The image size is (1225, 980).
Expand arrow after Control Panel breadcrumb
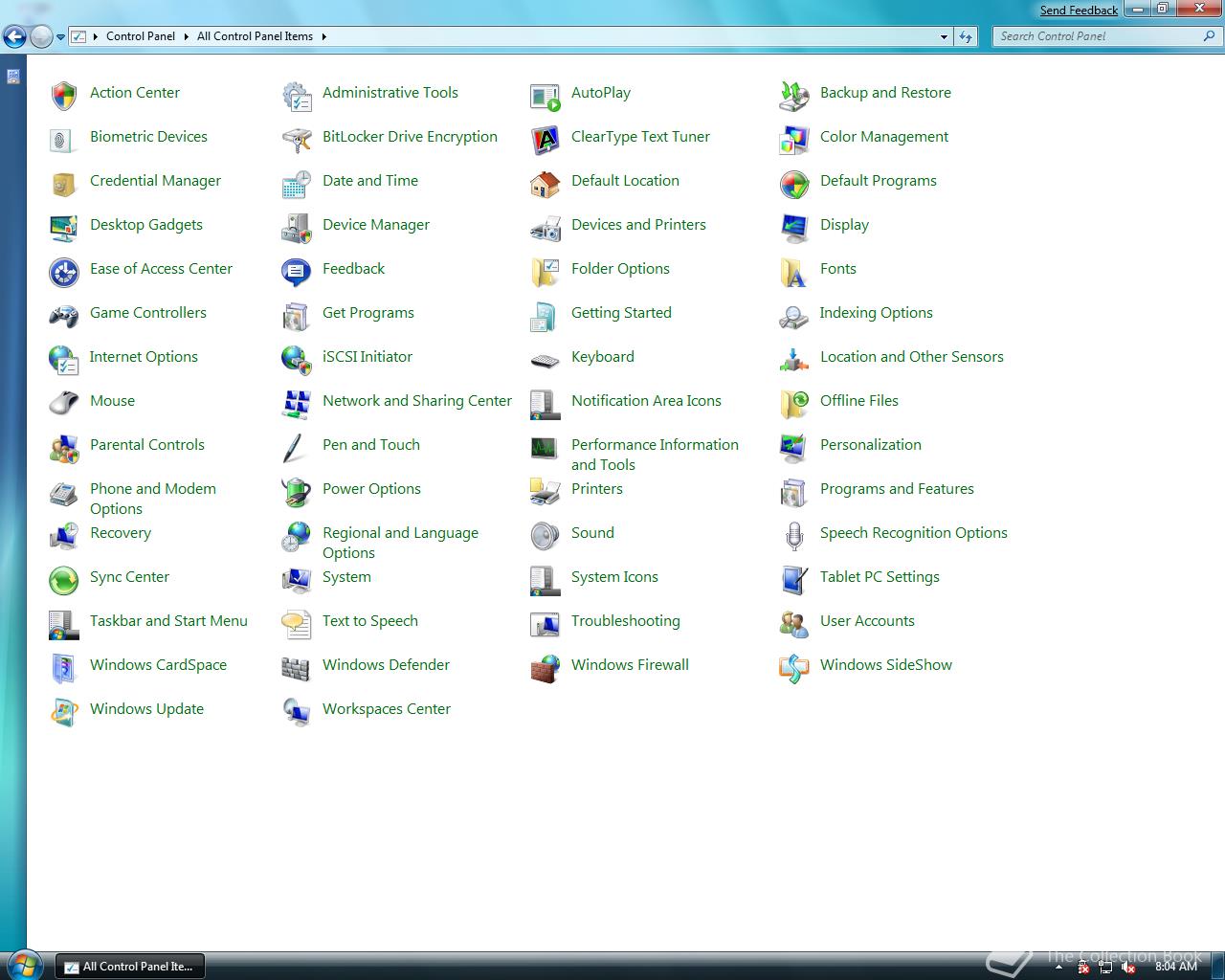(186, 36)
